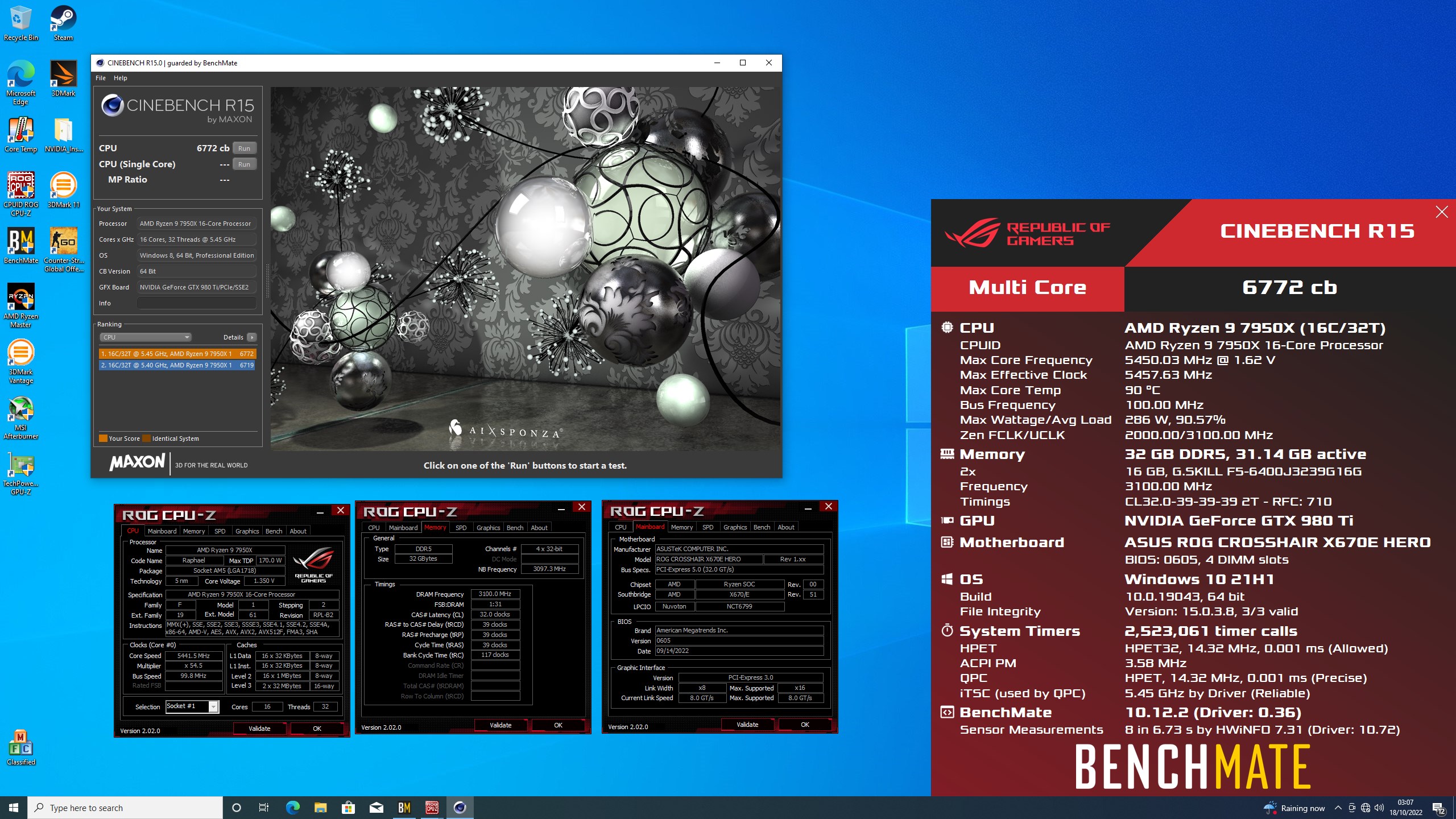This screenshot has width=1456, height=819.
Task: Open About tab in left CPU-Z window
Action: pos(298,531)
